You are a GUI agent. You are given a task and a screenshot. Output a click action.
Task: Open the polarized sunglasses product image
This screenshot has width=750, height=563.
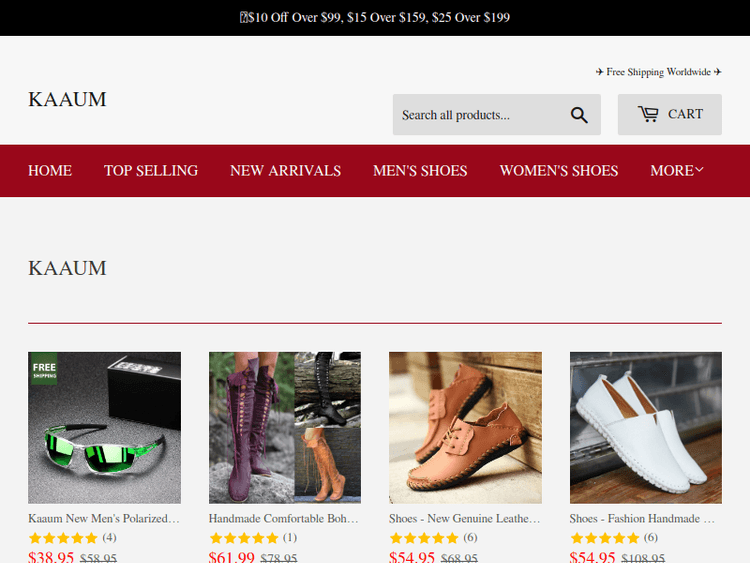coord(104,428)
